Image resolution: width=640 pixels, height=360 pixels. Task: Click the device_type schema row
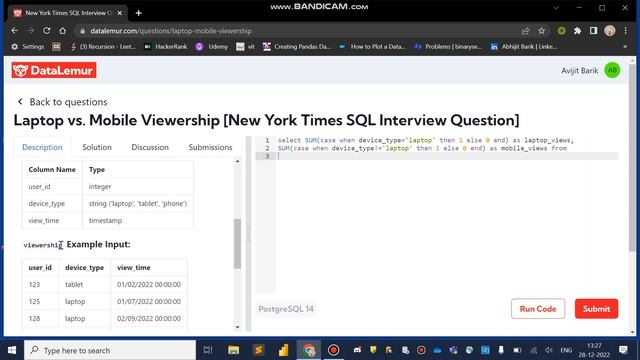click(x=108, y=203)
